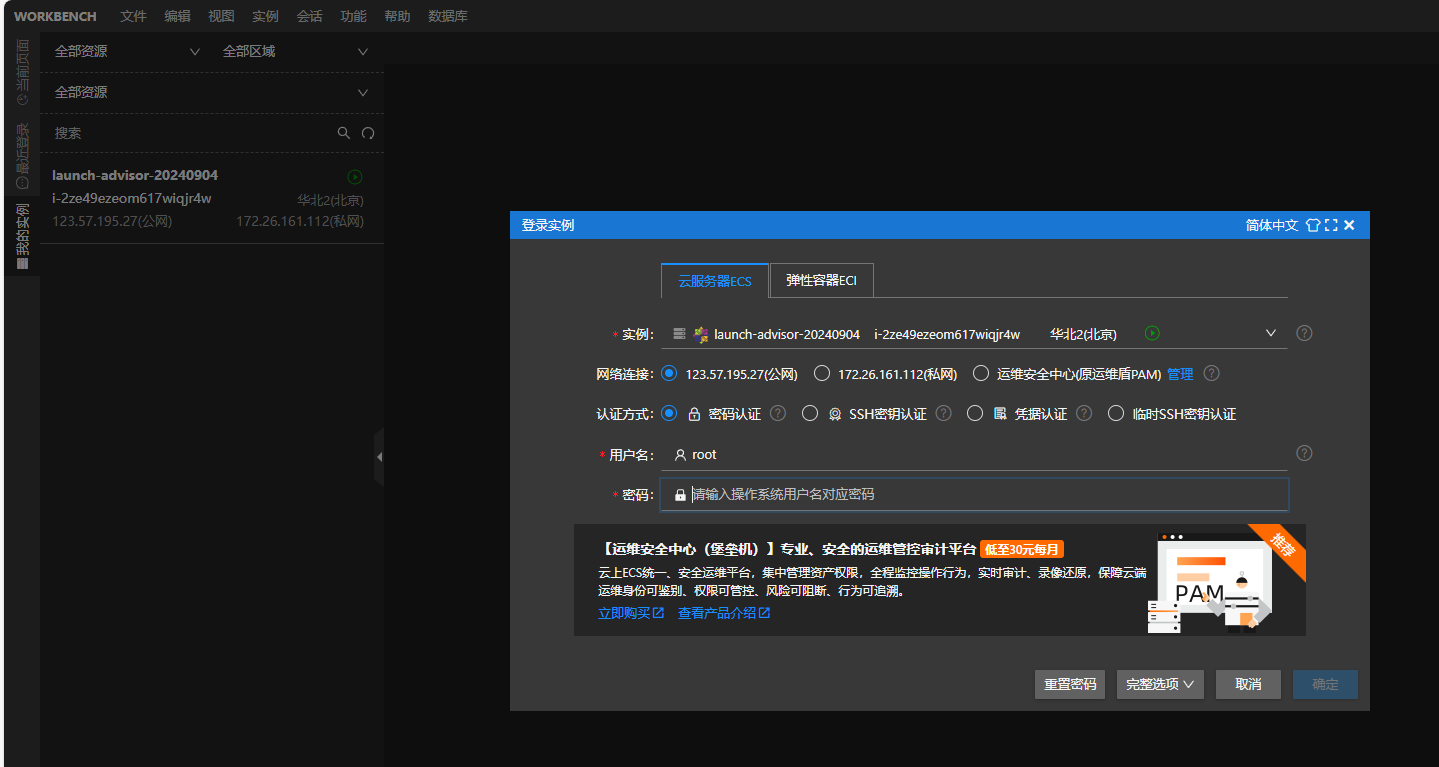The height and width of the screenshot is (767, 1439).
Task: Select 运维安全中心(原运维盾PAM) connection radio
Action: (x=981, y=373)
